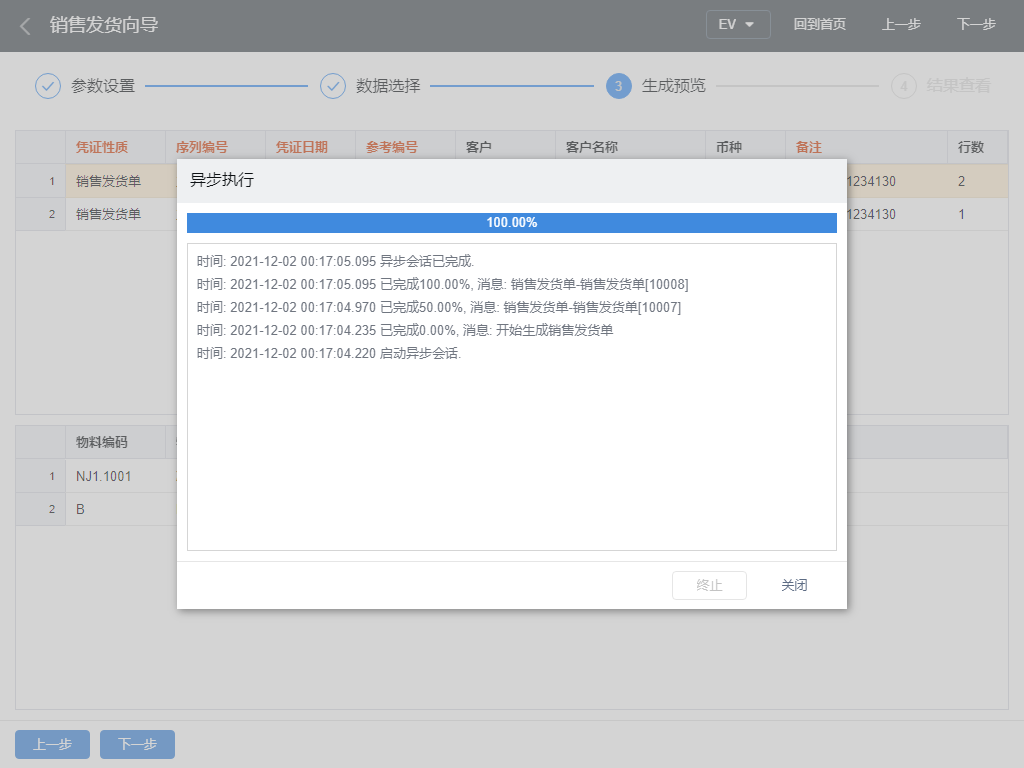The height and width of the screenshot is (768, 1024).
Task: Click the bottom 下一步 button
Action: [137, 744]
